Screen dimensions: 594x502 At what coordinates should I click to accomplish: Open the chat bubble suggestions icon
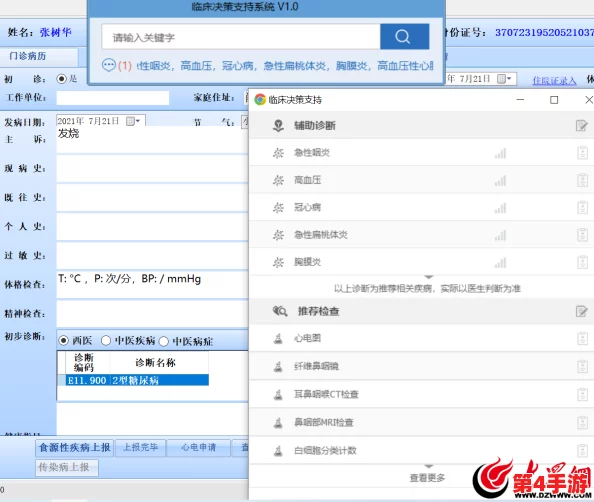tap(108, 66)
